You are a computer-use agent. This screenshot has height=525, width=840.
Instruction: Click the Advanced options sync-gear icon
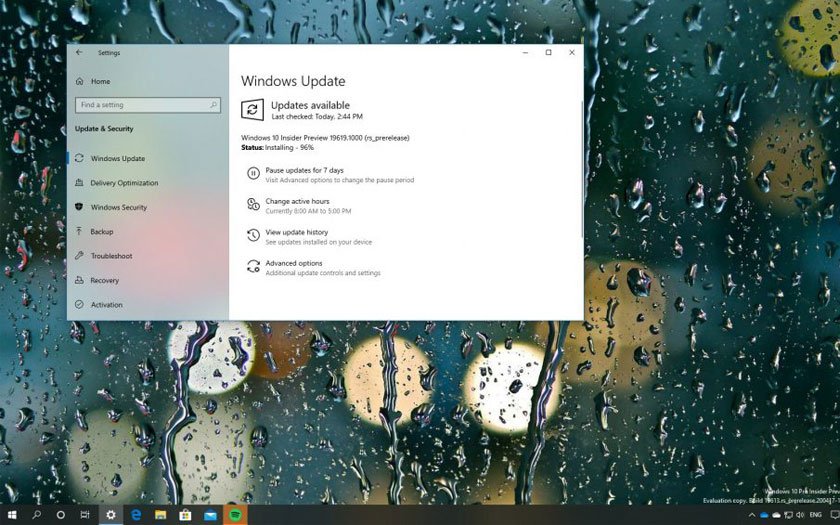pyautogui.click(x=253, y=266)
